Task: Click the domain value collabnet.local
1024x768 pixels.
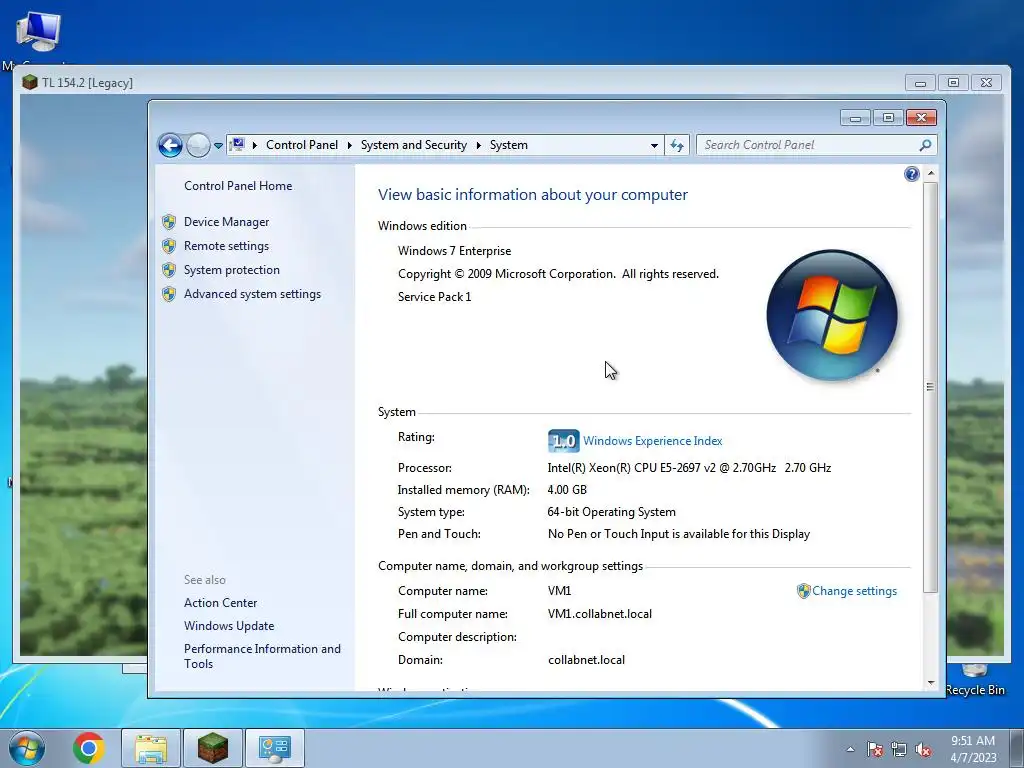Action: point(586,660)
